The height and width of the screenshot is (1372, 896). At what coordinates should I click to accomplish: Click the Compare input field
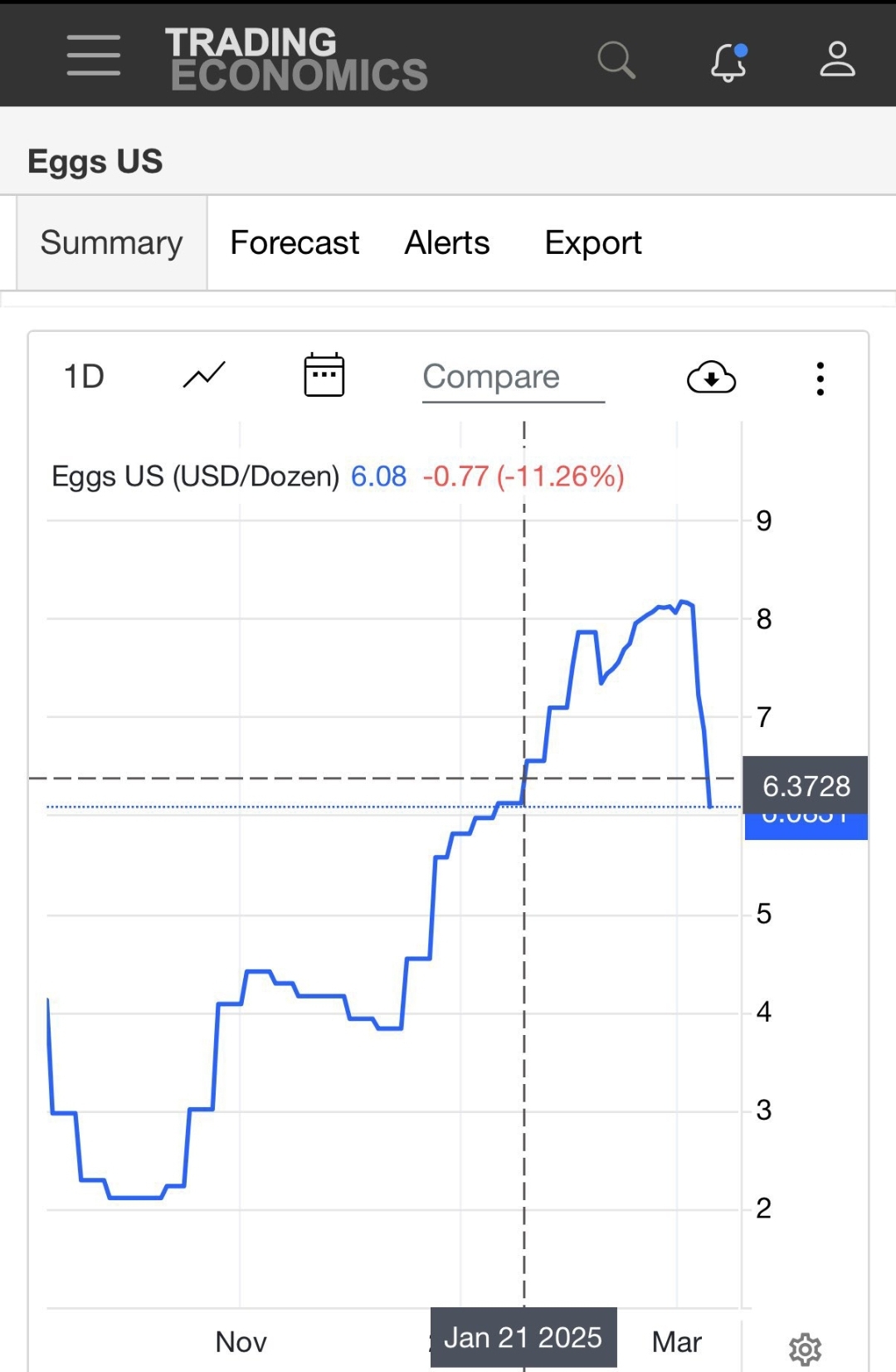[x=513, y=378]
